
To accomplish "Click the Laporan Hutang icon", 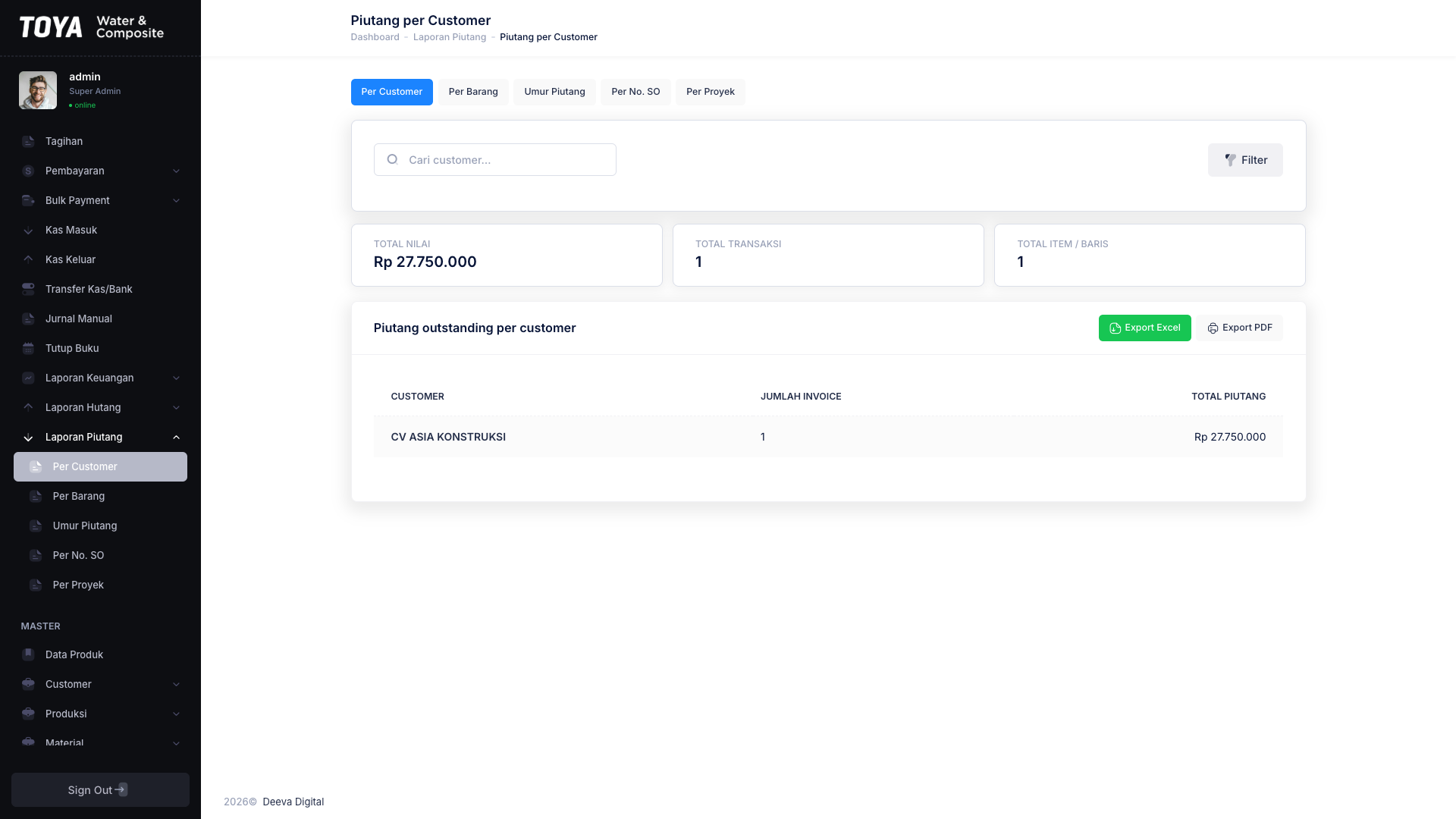I will point(28,408).
